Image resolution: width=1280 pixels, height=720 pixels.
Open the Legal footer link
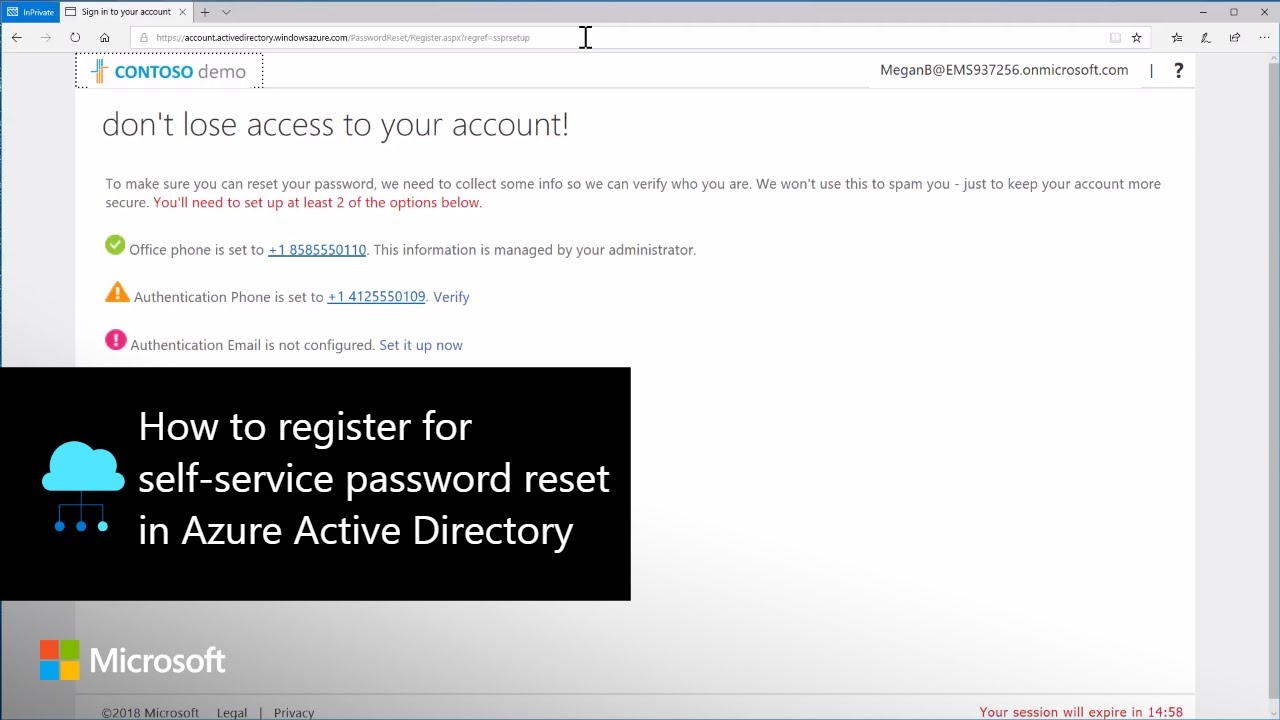pos(232,713)
